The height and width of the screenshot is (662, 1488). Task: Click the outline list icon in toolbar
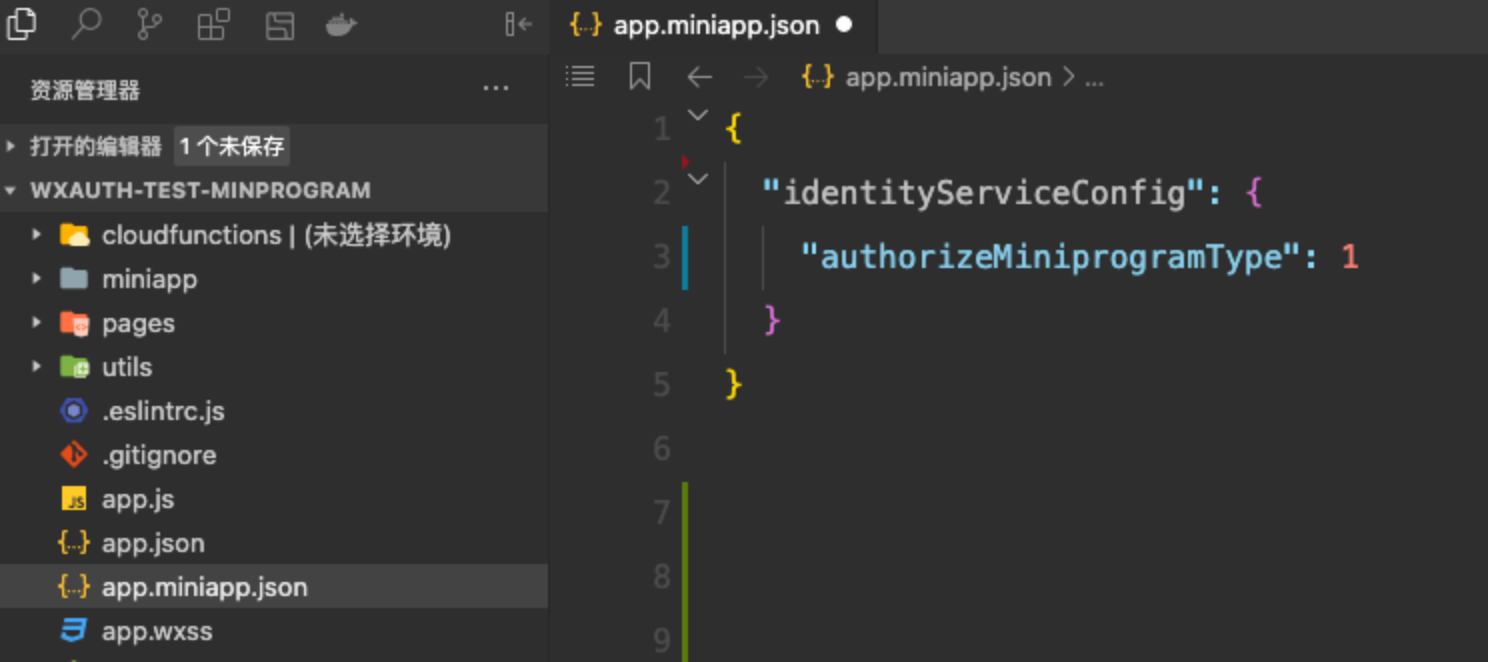coord(580,75)
